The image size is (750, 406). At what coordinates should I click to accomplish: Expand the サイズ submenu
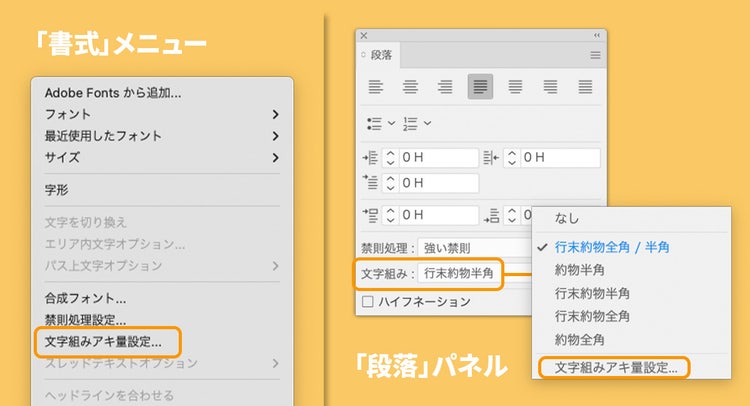pyautogui.click(x=162, y=157)
